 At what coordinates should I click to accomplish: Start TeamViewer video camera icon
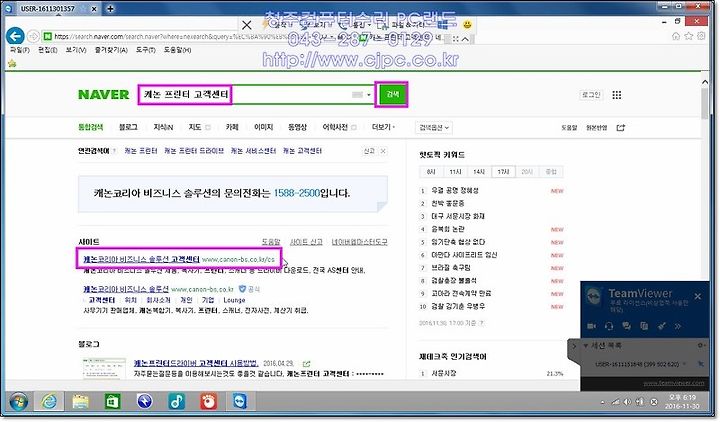(591, 326)
